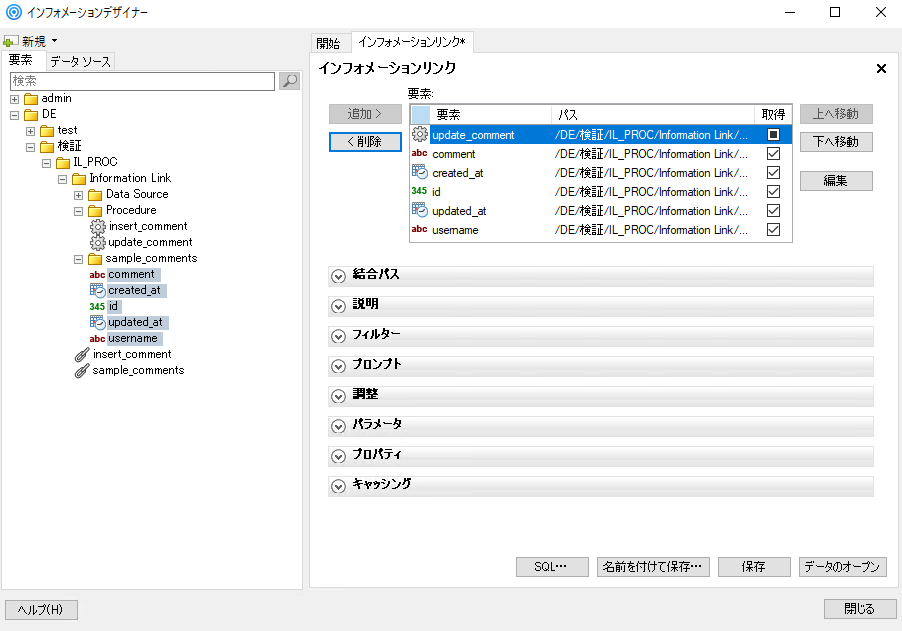Image resolution: width=902 pixels, height=631 pixels.
Task: Expand the キャッシング section
Action: [338, 486]
